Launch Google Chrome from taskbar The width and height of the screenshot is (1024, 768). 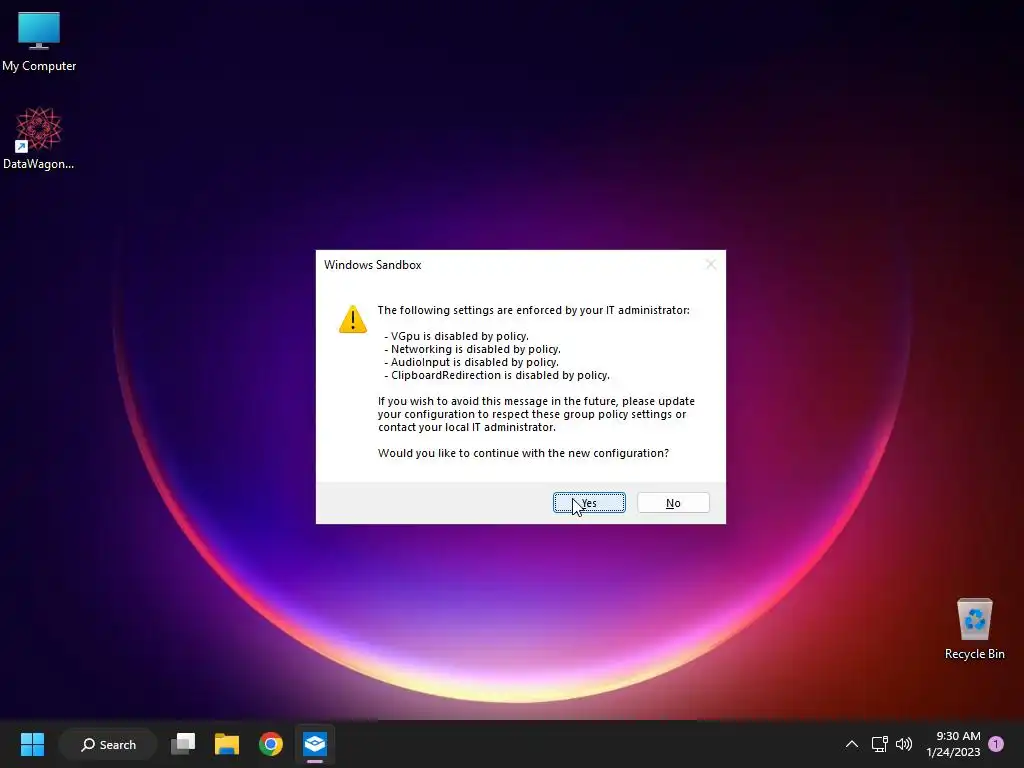pos(270,744)
